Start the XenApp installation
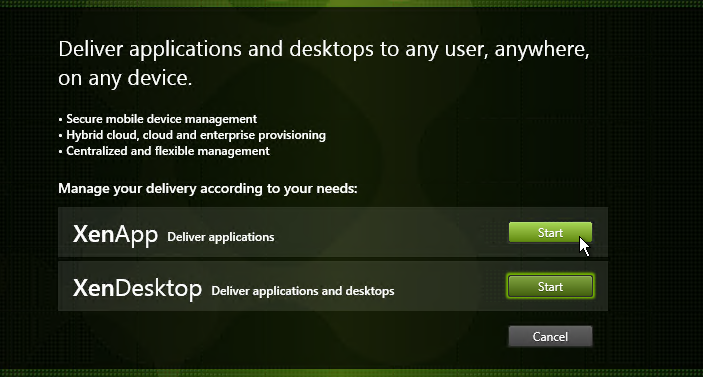The image size is (703, 377). (550, 233)
